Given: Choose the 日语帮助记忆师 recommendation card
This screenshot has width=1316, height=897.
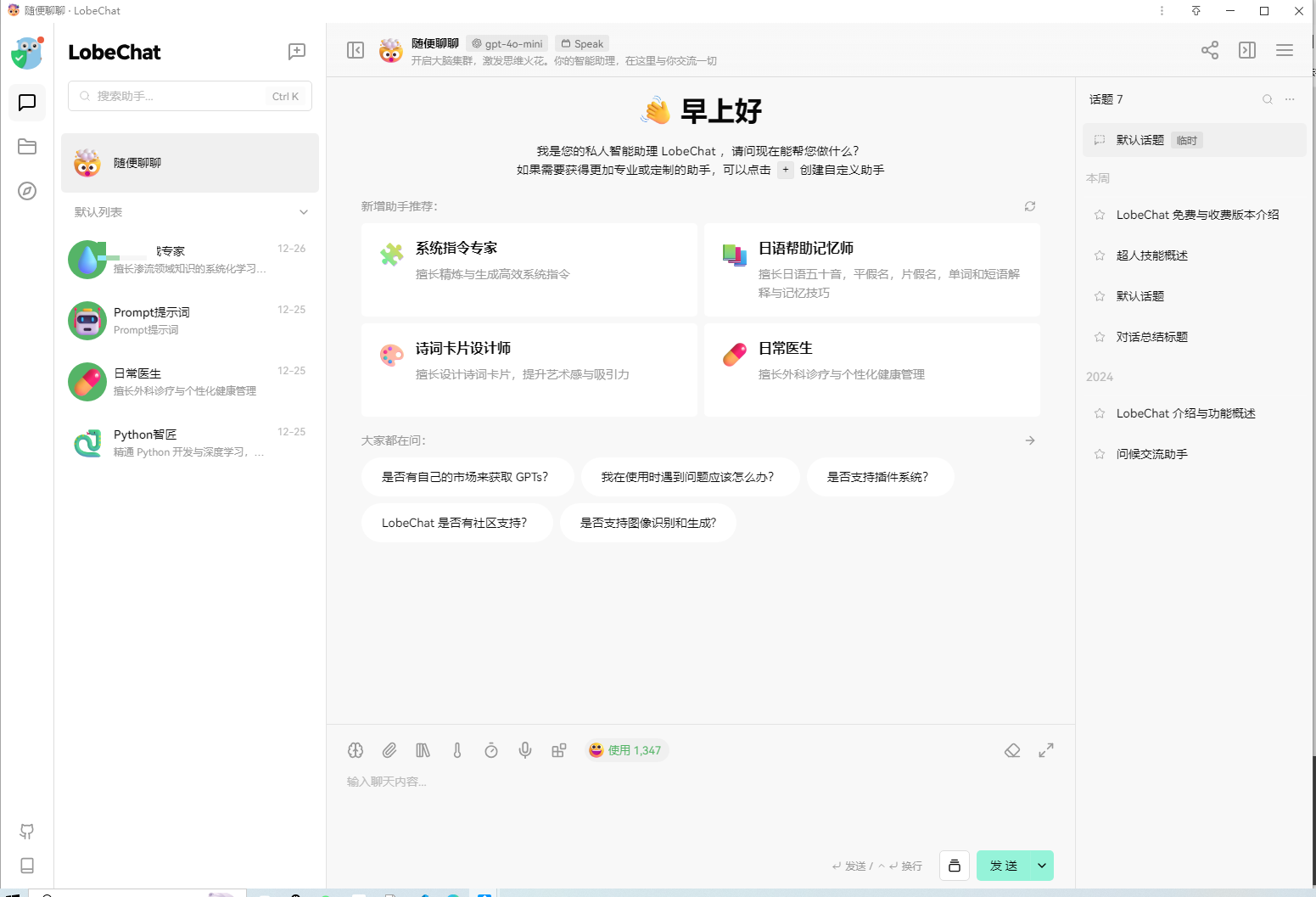Looking at the screenshot, I should tap(872, 270).
